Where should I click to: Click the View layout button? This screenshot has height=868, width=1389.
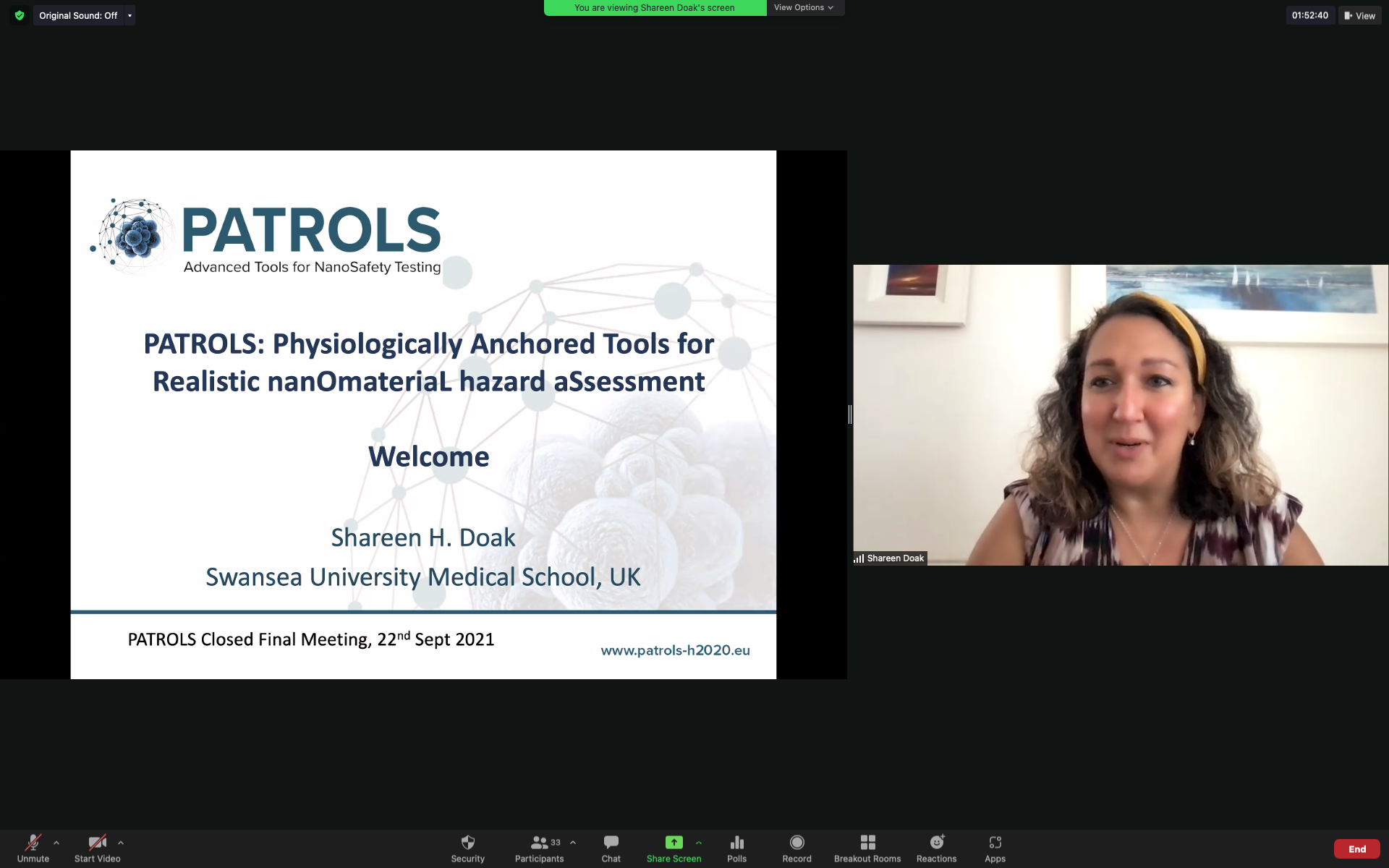pos(1359,15)
